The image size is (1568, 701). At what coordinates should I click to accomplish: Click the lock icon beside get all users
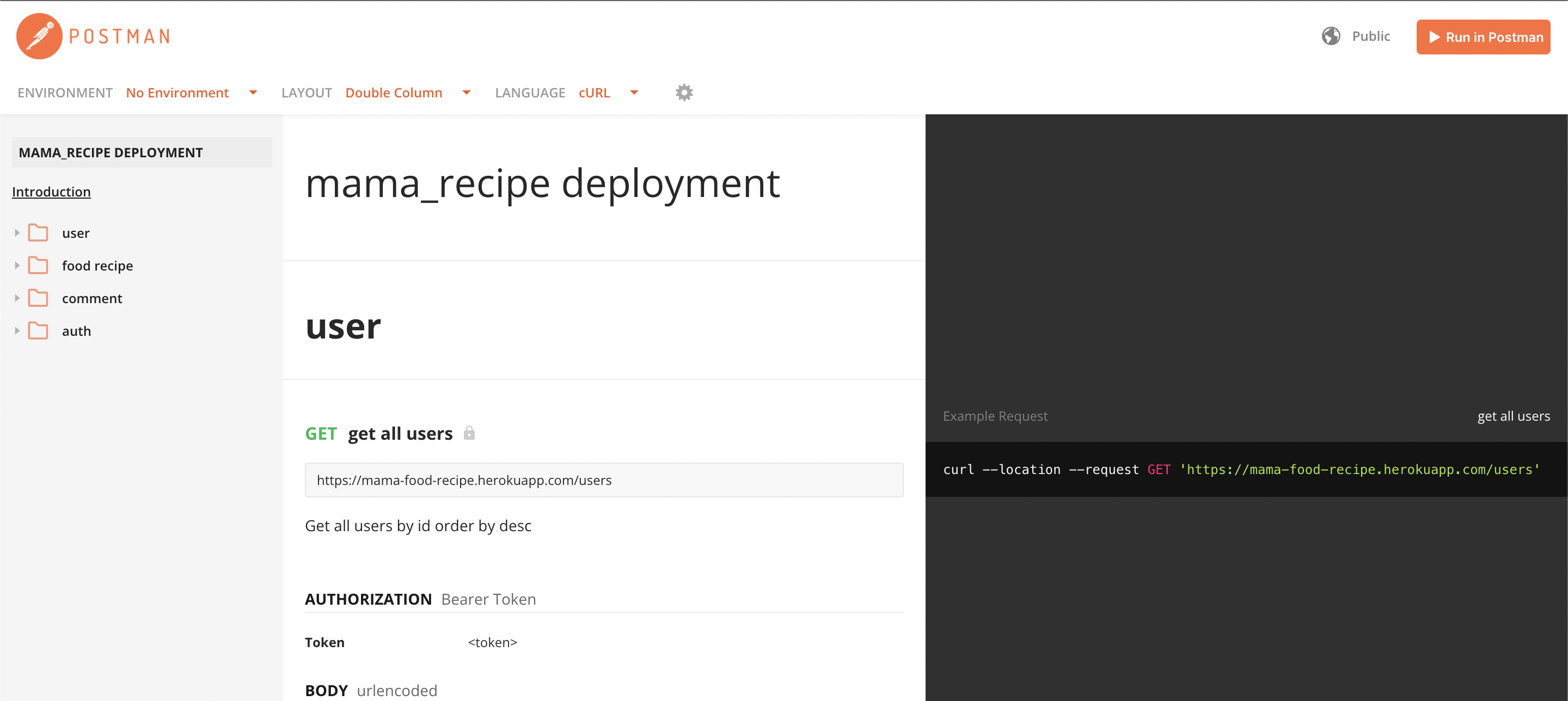tap(469, 433)
